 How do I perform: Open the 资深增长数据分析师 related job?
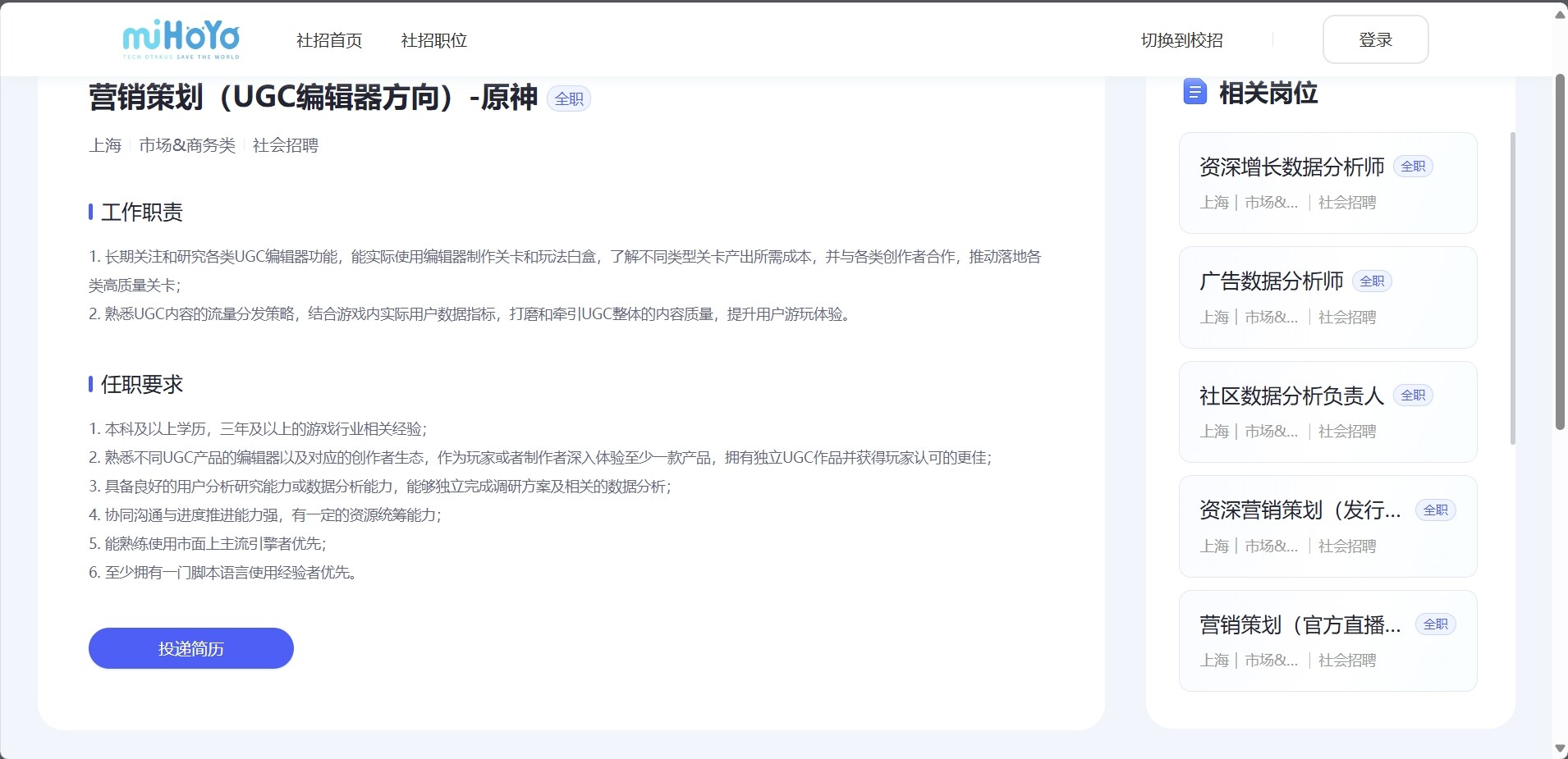coord(1291,167)
